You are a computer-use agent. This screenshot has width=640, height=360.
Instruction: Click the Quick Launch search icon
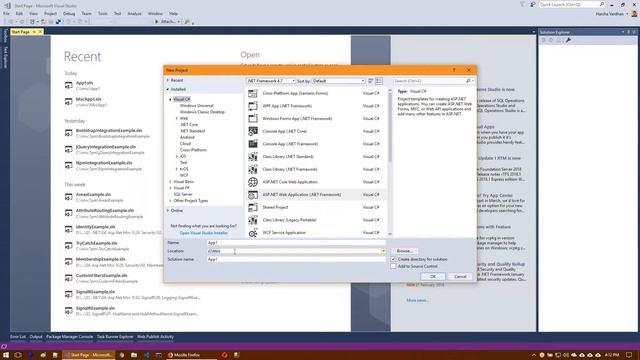pyautogui.click(x=602, y=4)
